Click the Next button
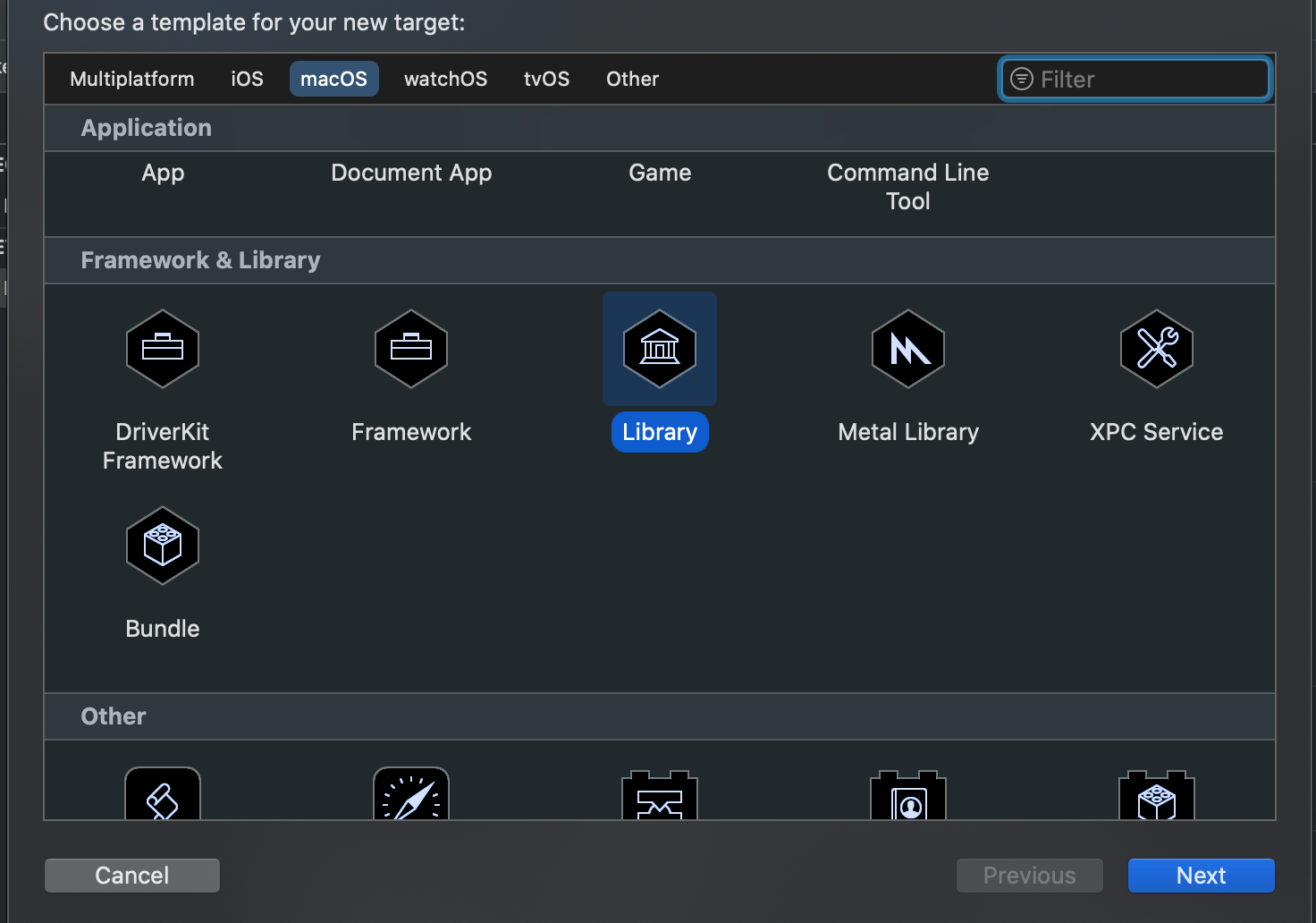The image size is (1316, 923). pos(1201,876)
